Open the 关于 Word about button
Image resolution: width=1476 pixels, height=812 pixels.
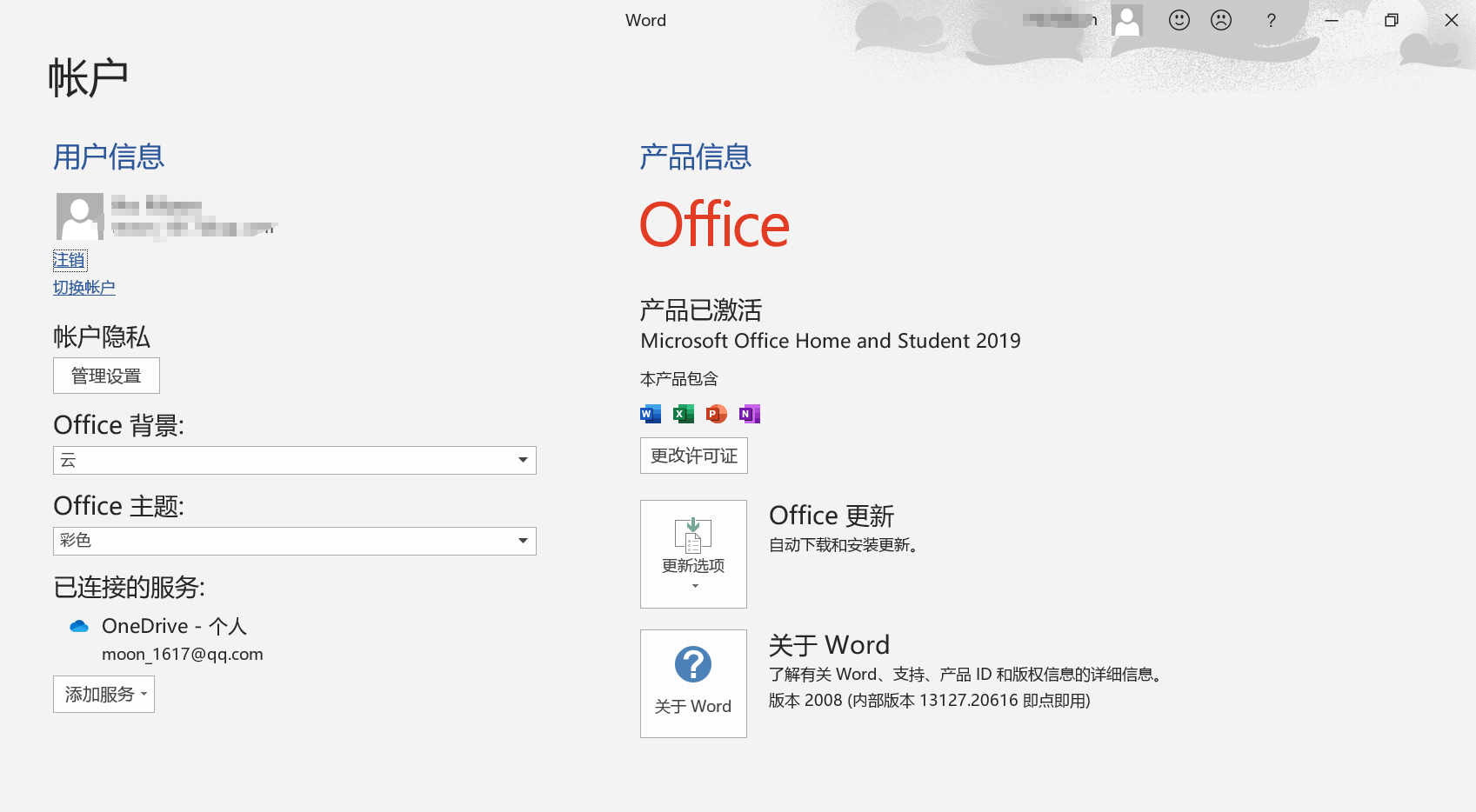pyautogui.click(x=693, y=683)
